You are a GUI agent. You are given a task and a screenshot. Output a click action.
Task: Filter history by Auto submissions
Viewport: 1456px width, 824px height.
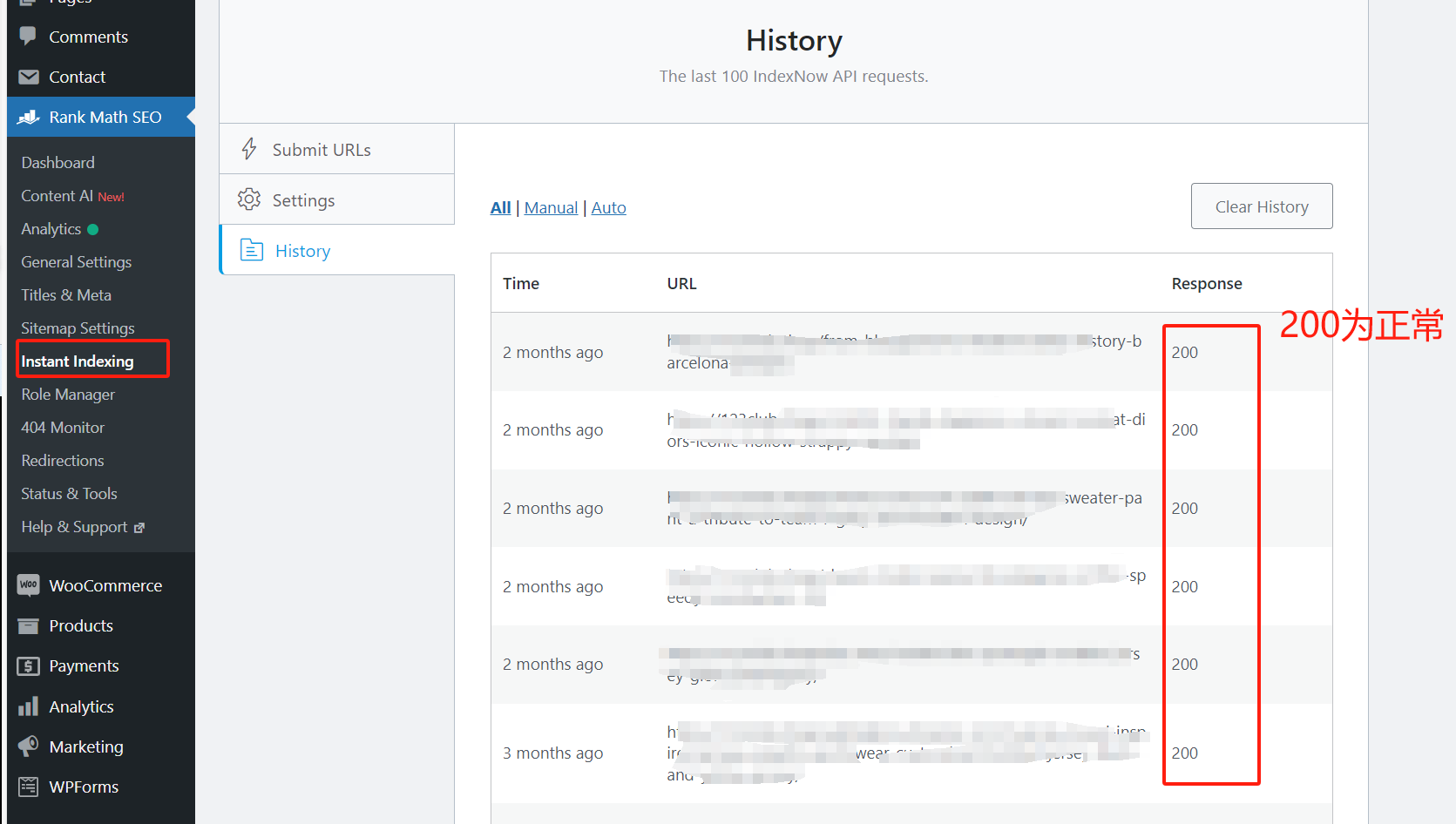coord(608,208)
